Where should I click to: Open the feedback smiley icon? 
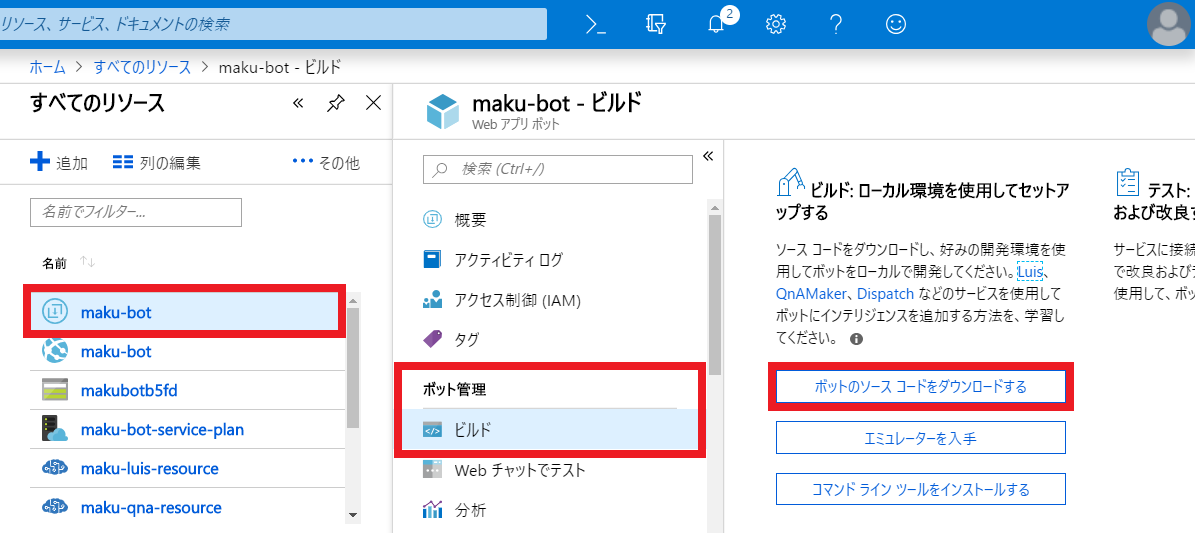896,24
